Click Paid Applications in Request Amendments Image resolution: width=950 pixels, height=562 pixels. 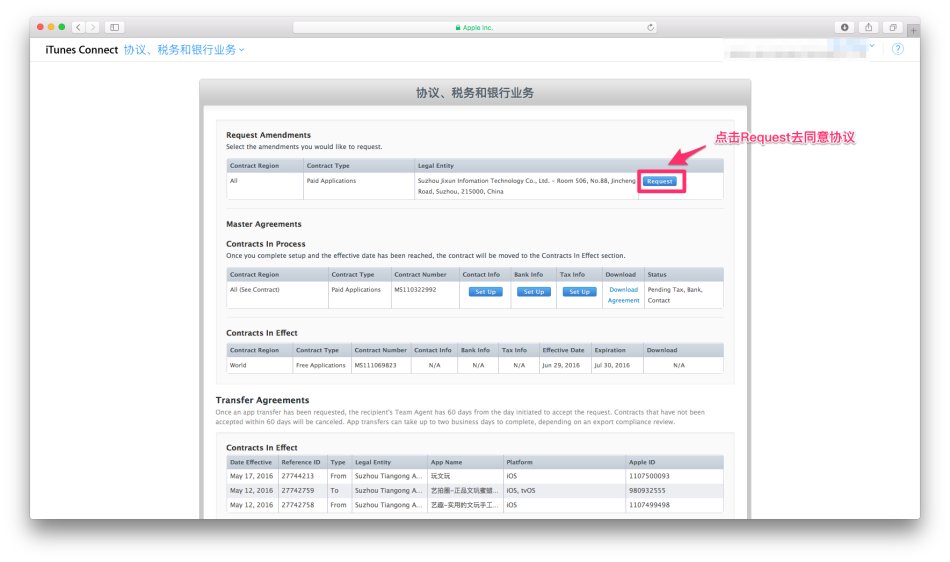(x=331, y=180)
